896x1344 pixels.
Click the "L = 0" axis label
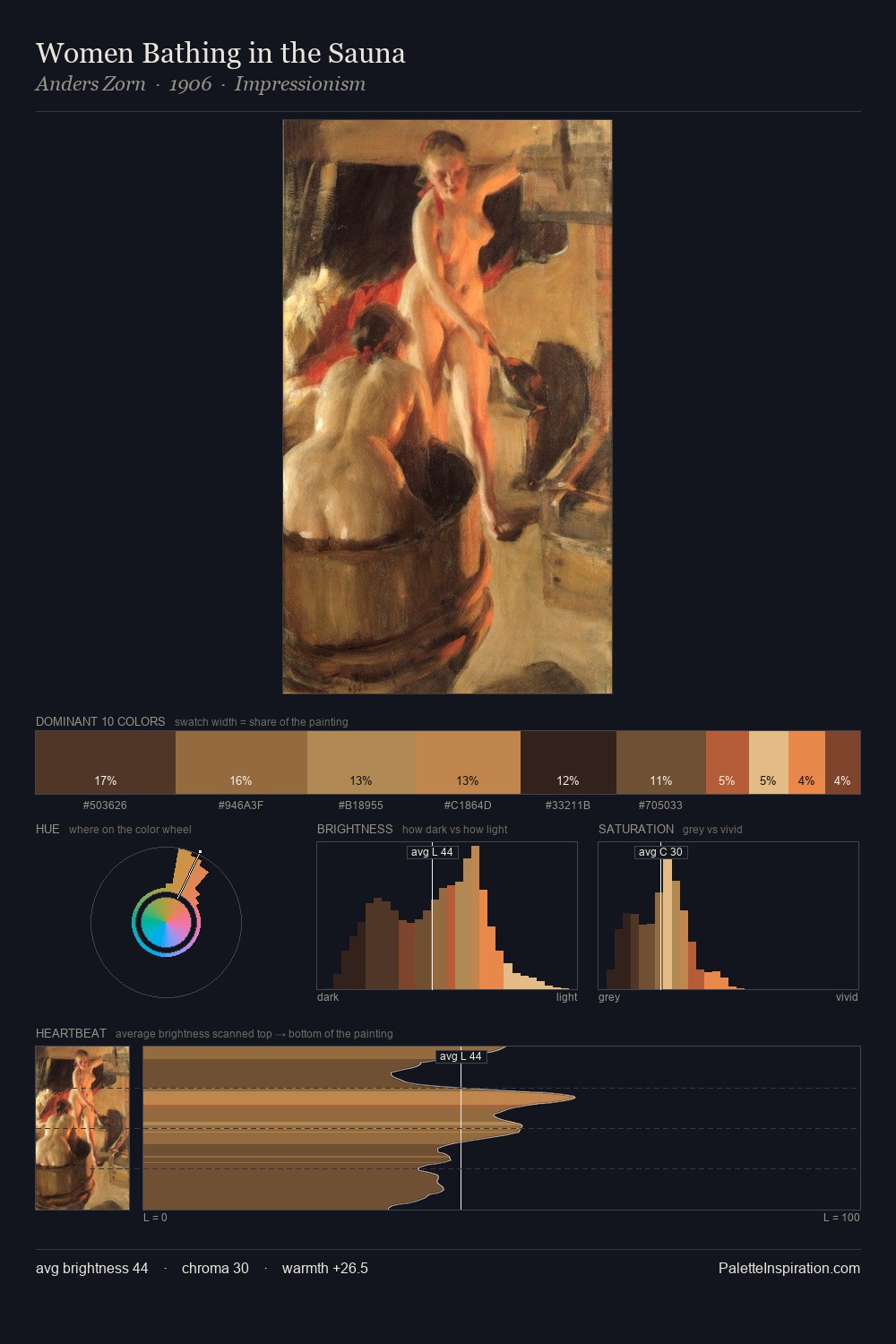click(155, 1218)
